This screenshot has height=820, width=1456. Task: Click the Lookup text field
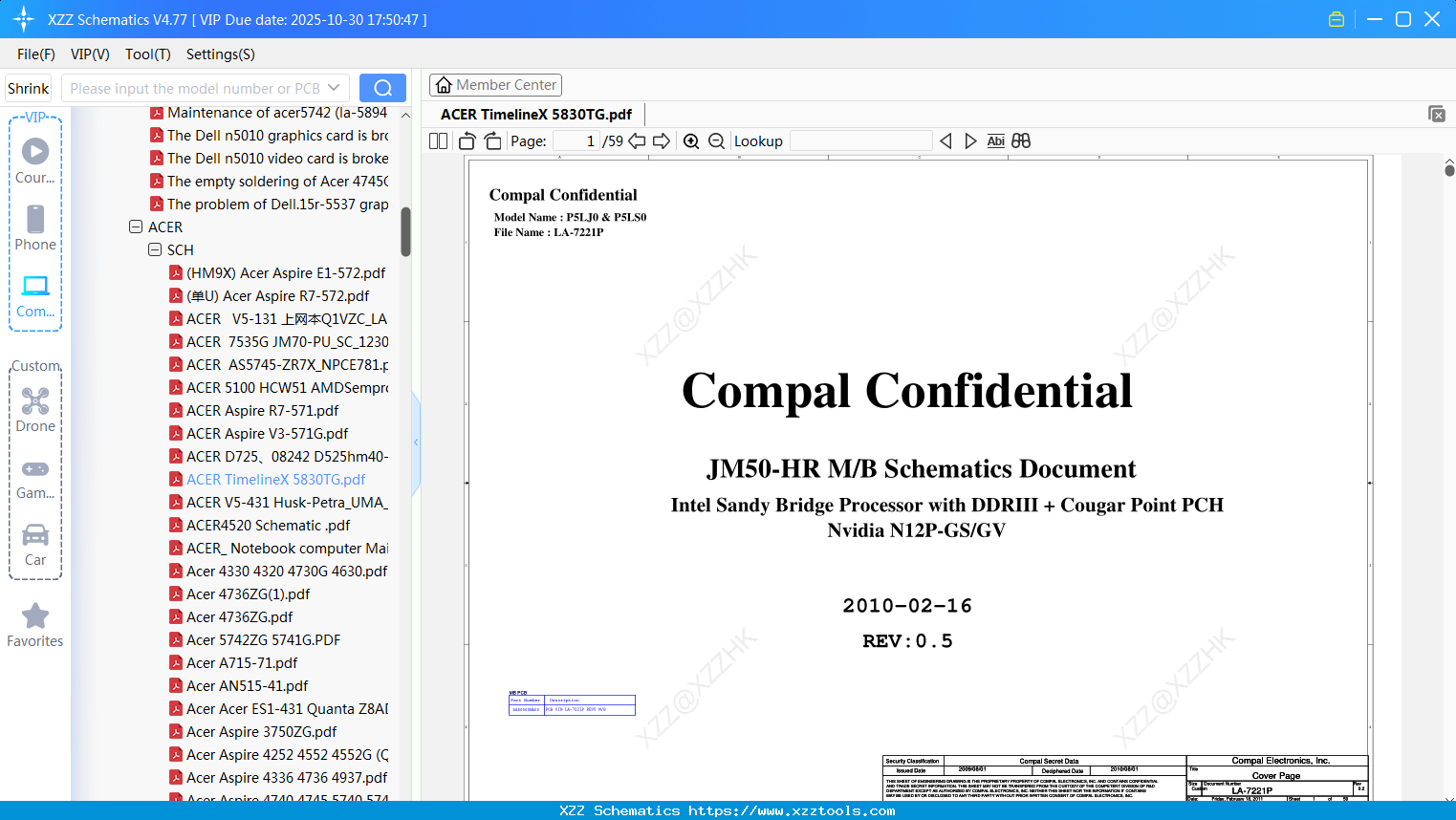861,141
